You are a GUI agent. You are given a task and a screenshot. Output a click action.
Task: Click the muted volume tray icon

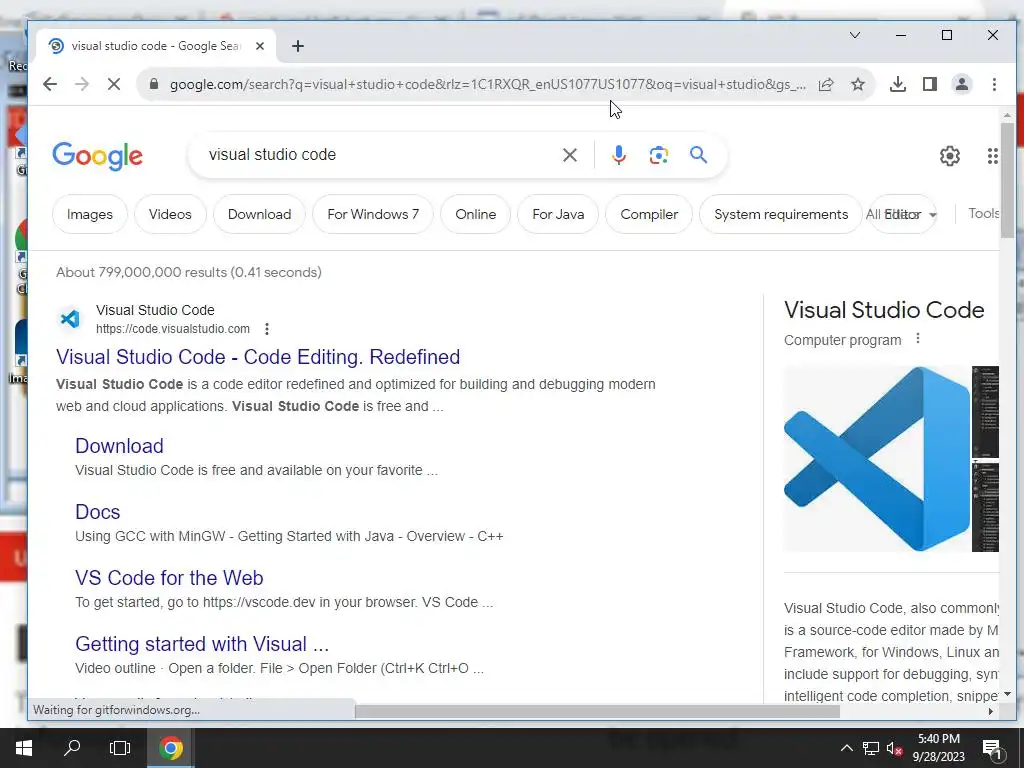coord(894,748)
